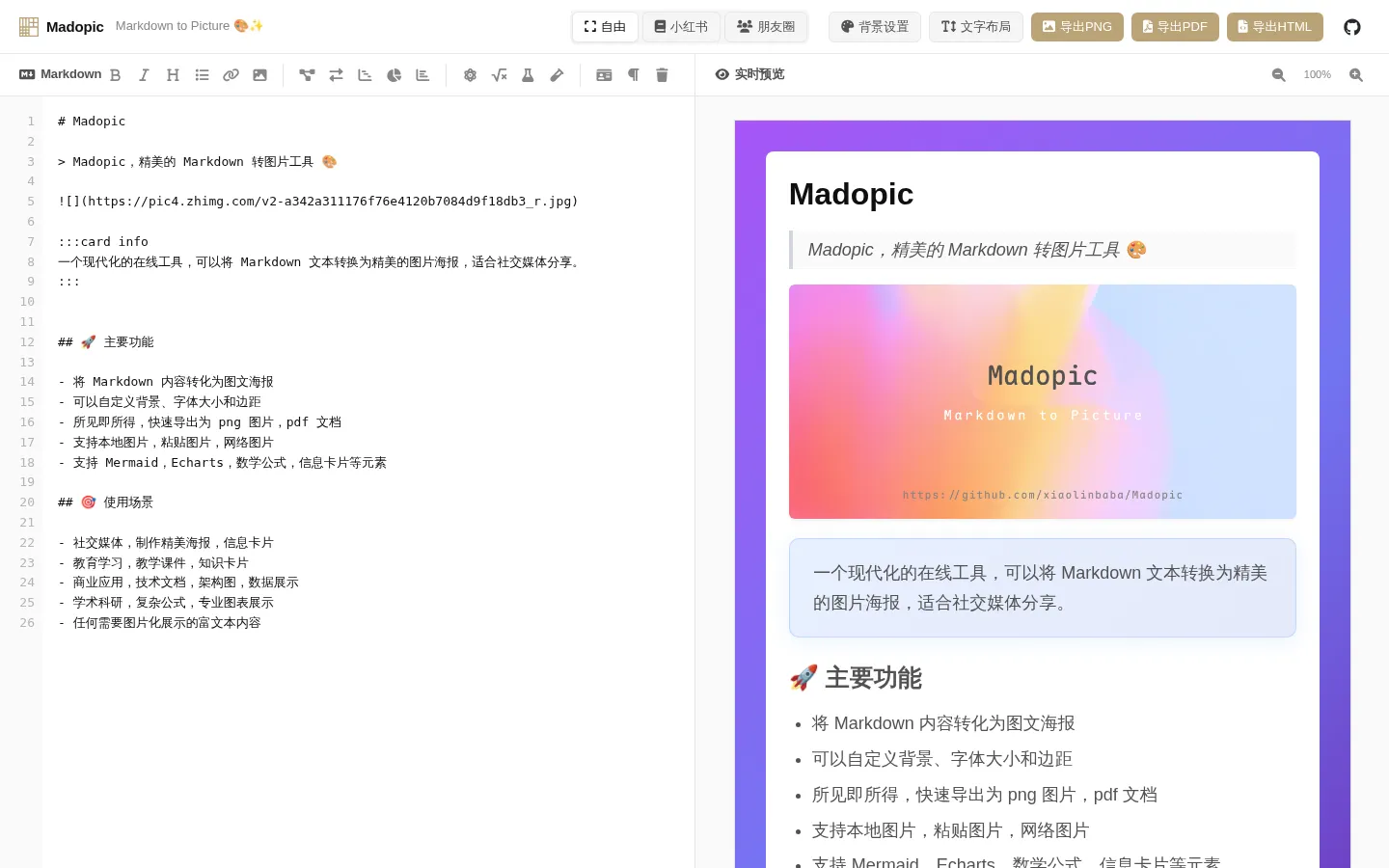Screen dimensions: 1389x868
Task: Insert an info card using the card icon
Action: tap(604, 75)
